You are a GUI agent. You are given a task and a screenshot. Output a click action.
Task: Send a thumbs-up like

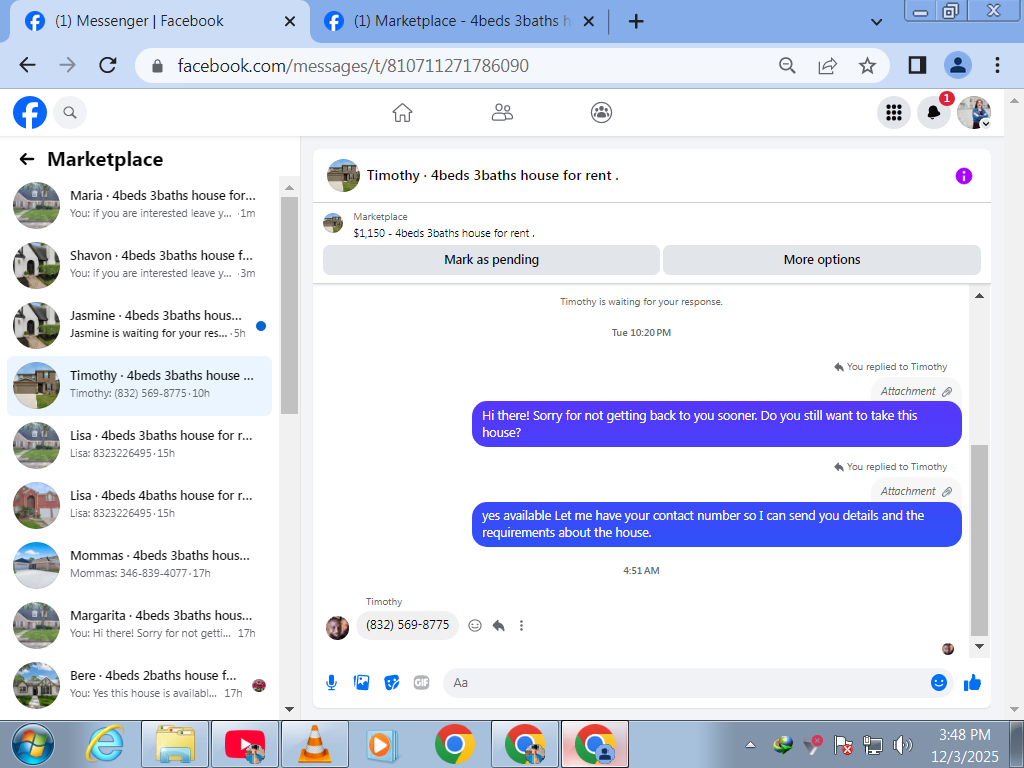972,683
